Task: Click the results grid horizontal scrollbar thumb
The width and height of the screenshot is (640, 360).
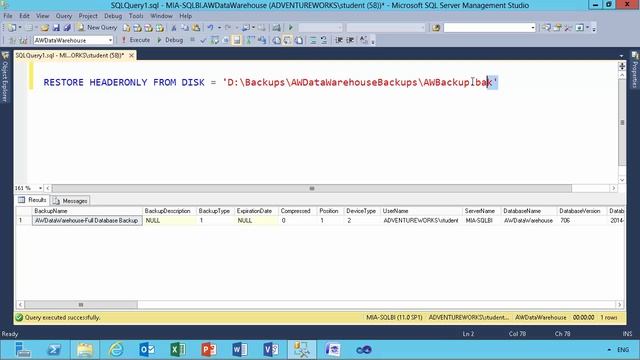Action: pos(81,304)
